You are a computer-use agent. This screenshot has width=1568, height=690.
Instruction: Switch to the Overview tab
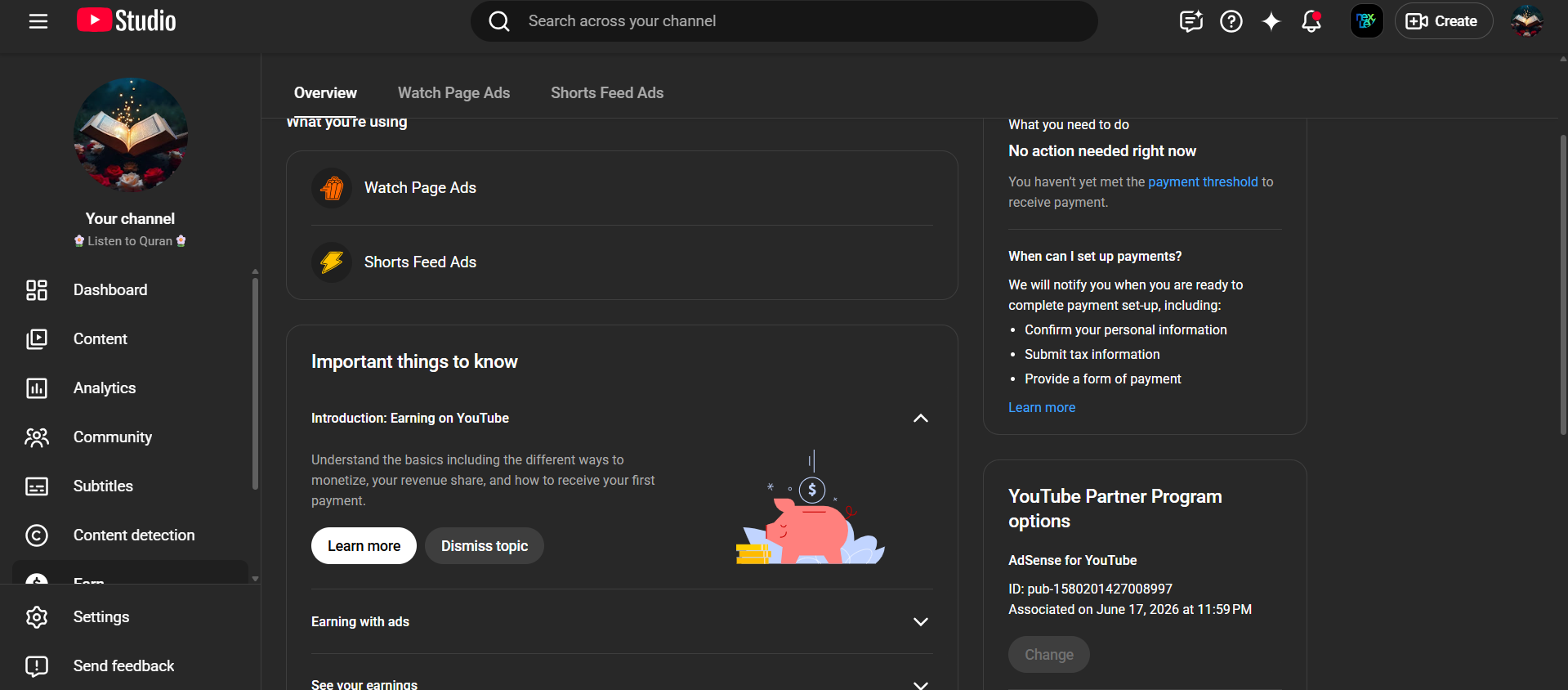click(x=325, y=93)
